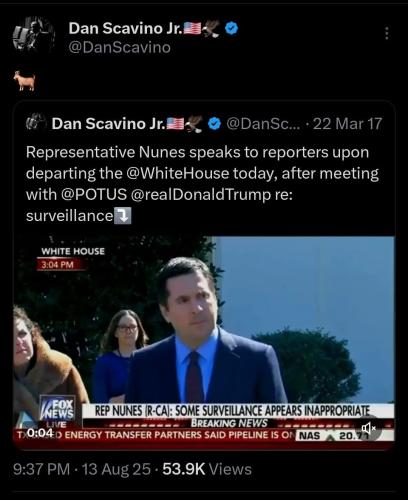Click the down-arrow emoji after surveillance

pyautogui.click(x=123, y=216)
